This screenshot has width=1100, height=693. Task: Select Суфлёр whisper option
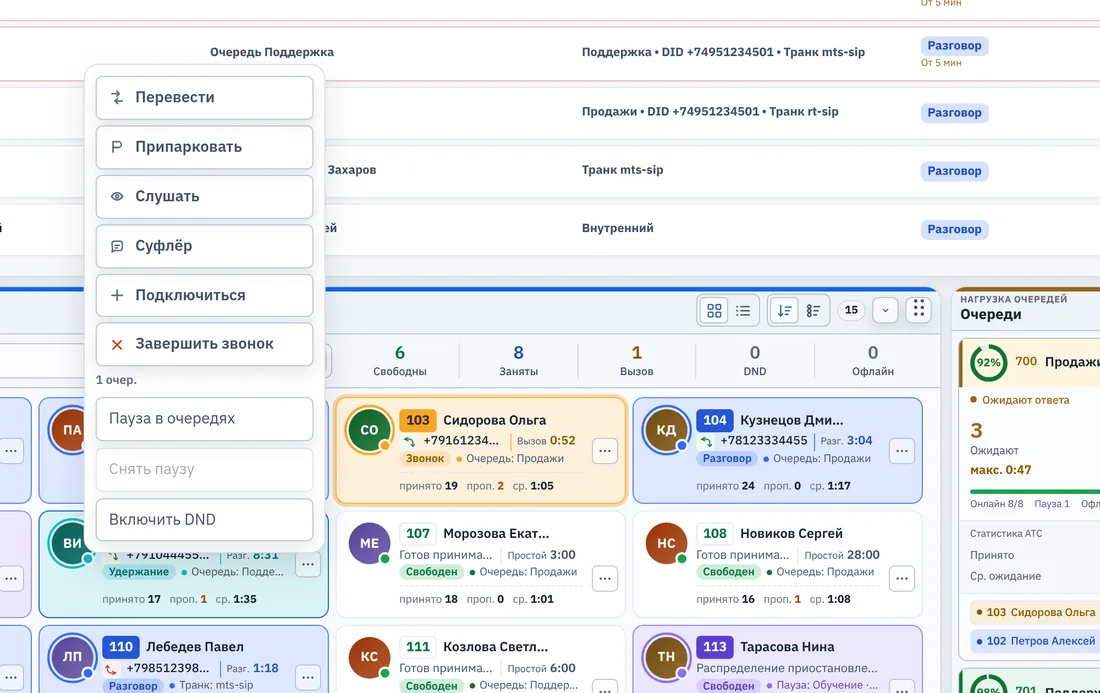click(x=204, y=246)
